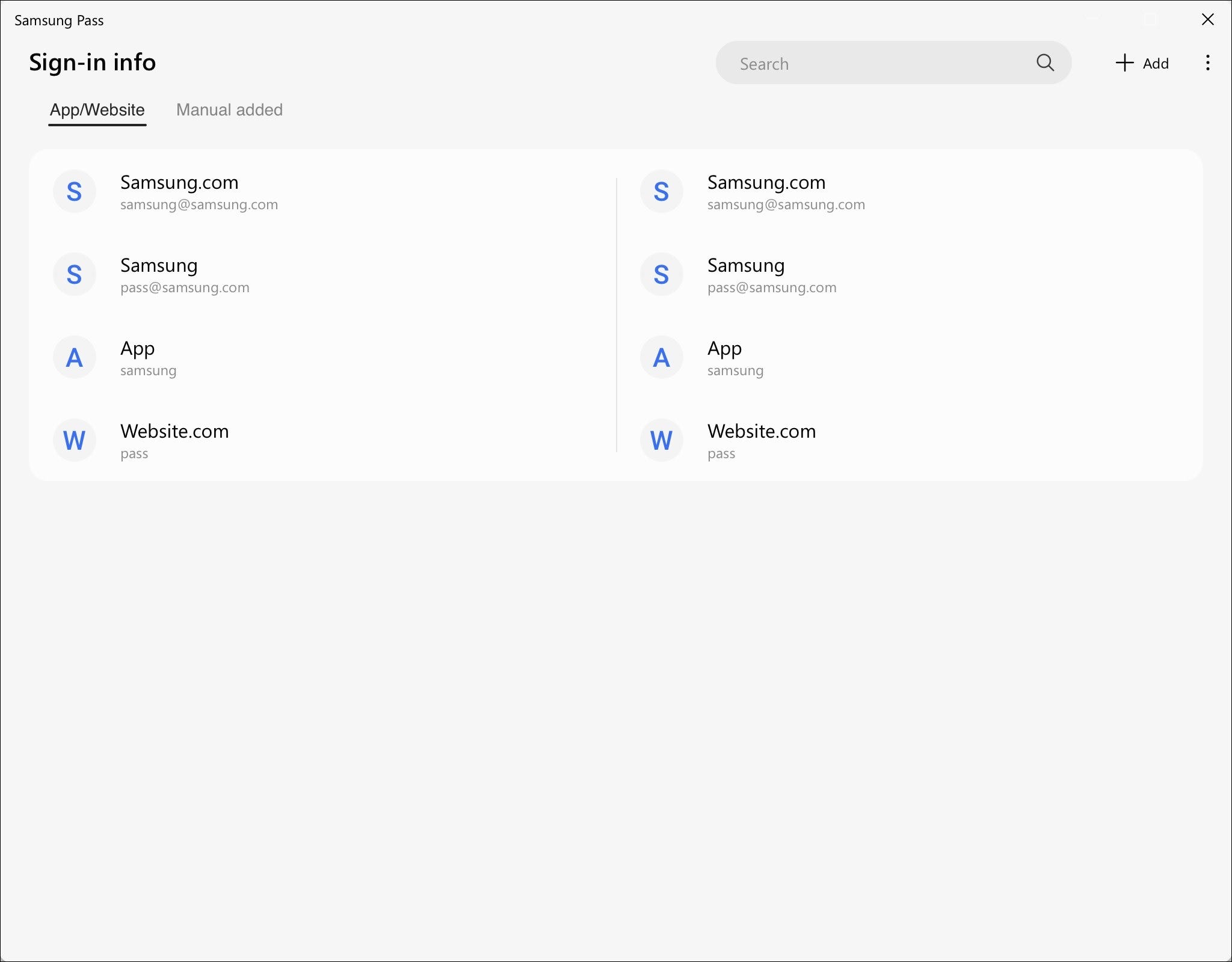Open right Samsung entry with pass@samsung.com
The height and width of the screenshot is (962, 1232).
point(746,266)
